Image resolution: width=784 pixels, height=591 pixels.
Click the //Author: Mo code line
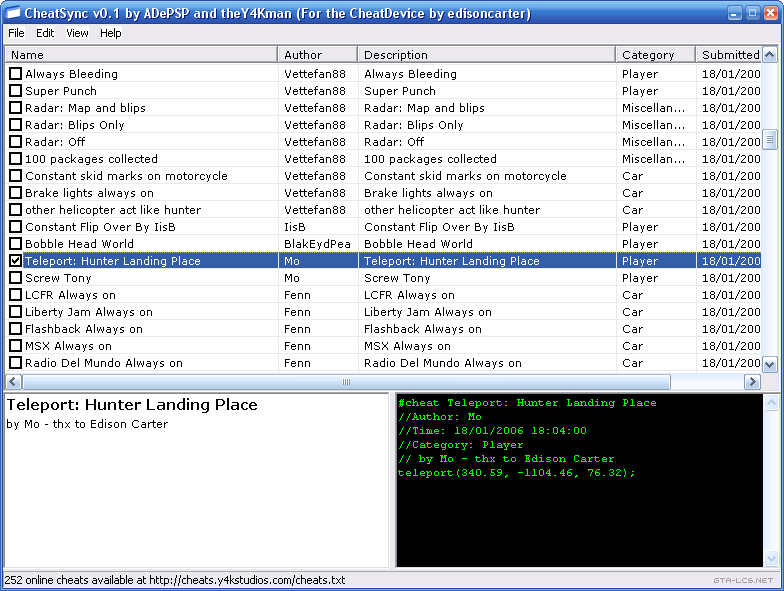point(440,416)
